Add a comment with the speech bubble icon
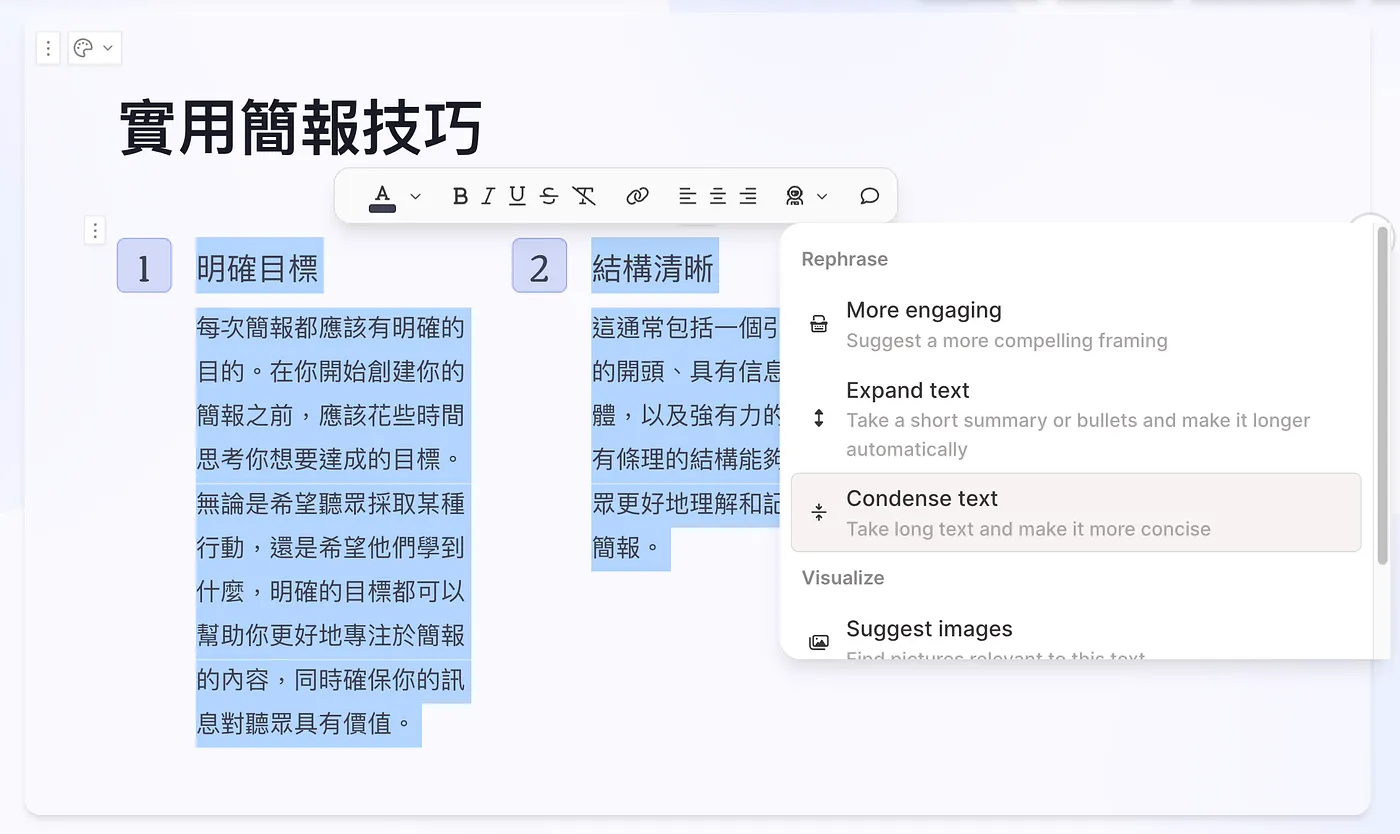The height and width of the screenshot is (834, 1400). pos(870,196)
